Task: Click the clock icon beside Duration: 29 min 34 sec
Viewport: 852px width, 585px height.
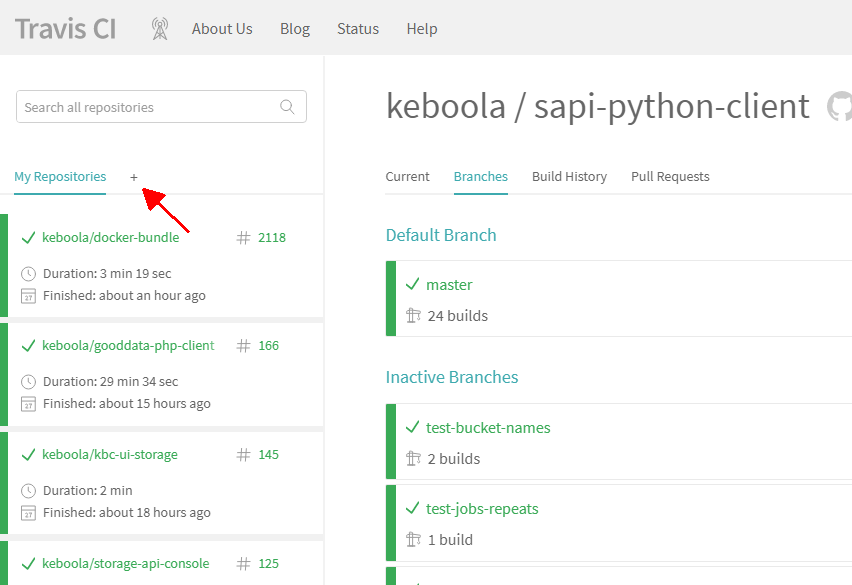Action: (x=28, y=382)
